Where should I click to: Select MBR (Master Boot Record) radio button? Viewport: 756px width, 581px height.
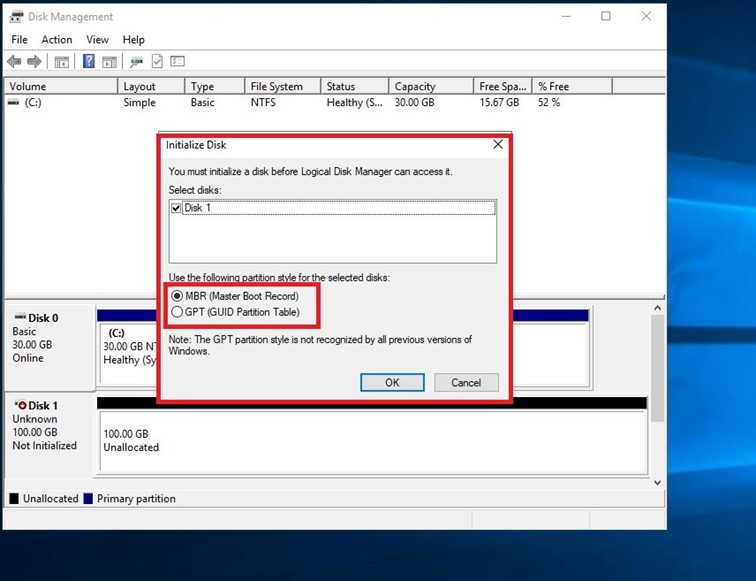pos(177,296)
